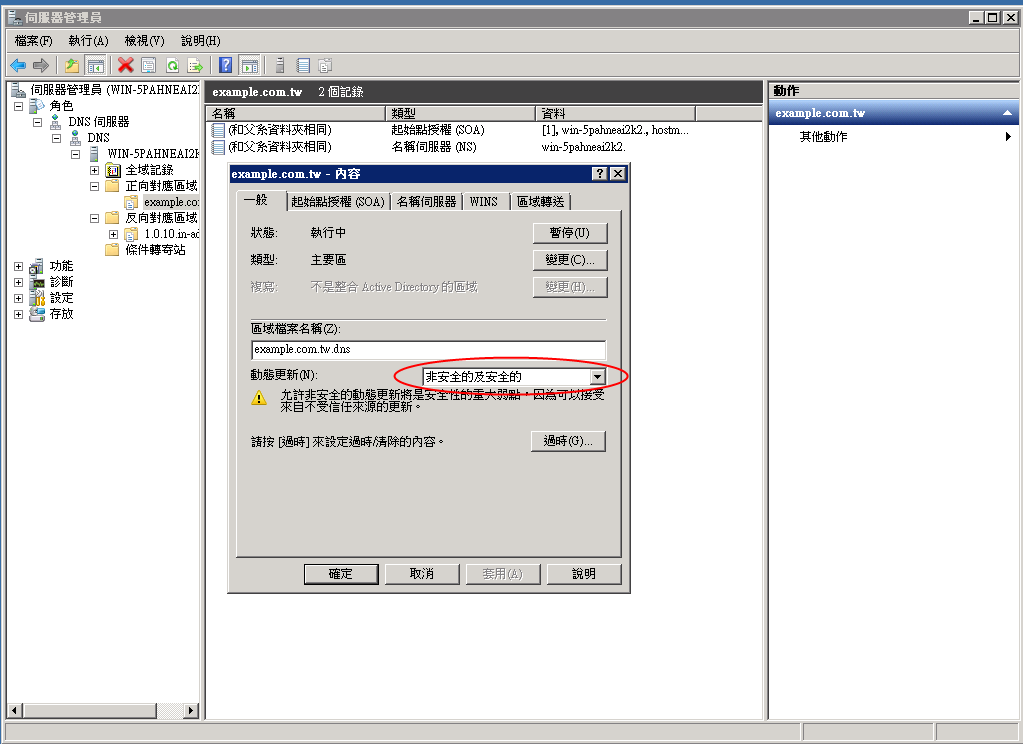Image resolution: width=1023 pixels, height=744 pixels.
Task: Collapse the 正向對應區域 tree node
Action: pos(93,186)
